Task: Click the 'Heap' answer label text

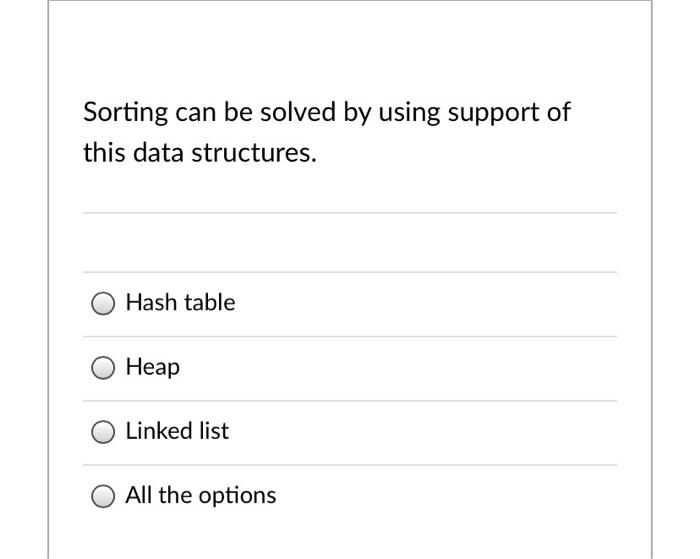Action: coord(153,367)
